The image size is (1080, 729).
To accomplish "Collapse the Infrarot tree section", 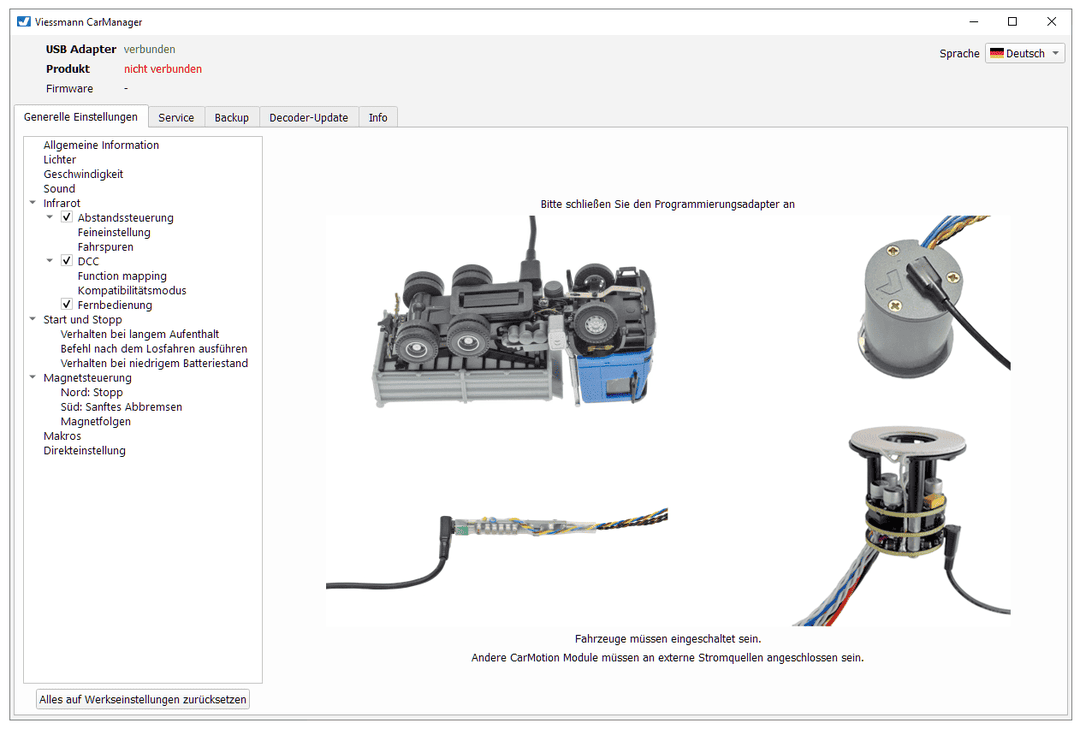I will click(x=33, y=203).
